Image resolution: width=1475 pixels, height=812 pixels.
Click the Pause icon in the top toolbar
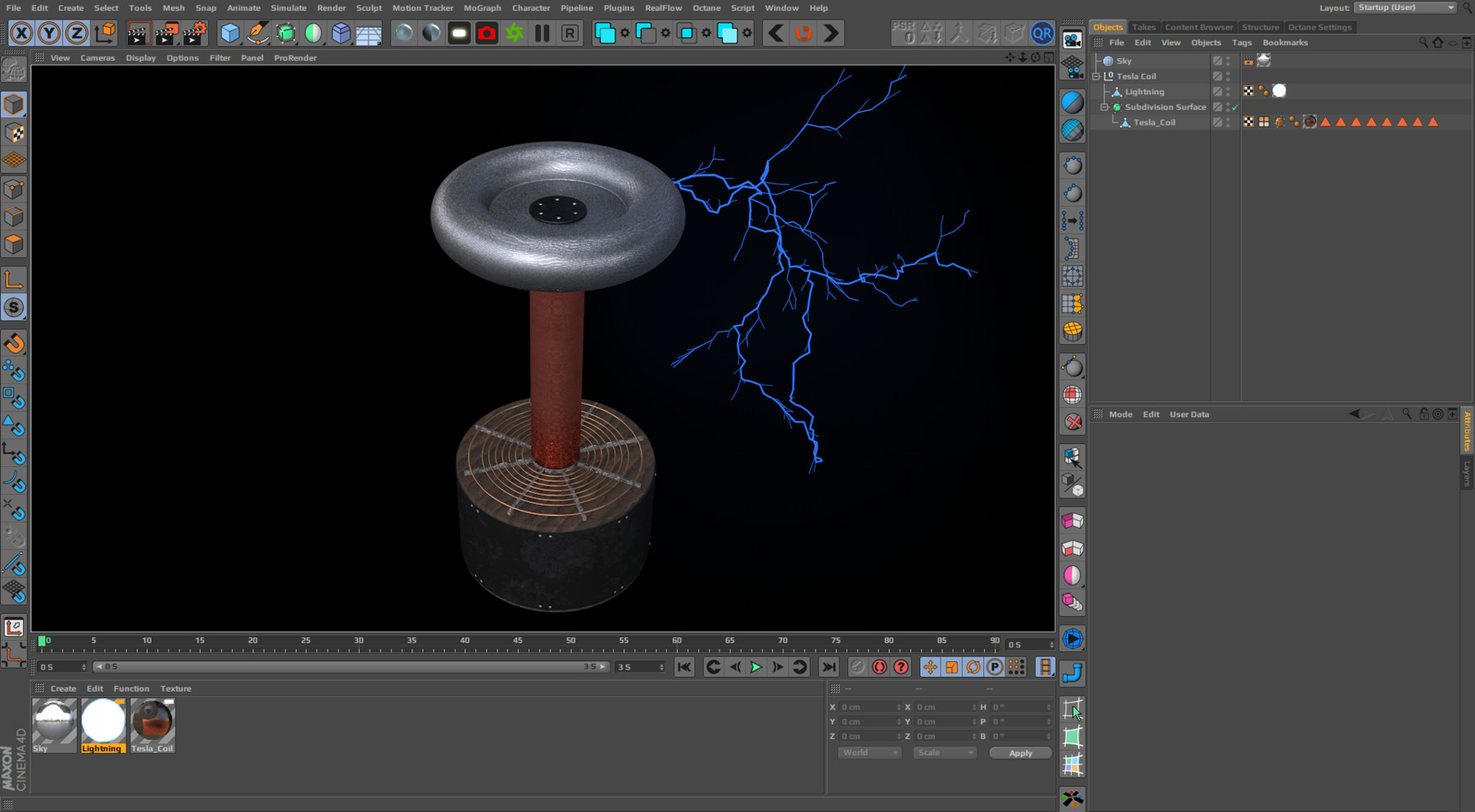[542, 33]
